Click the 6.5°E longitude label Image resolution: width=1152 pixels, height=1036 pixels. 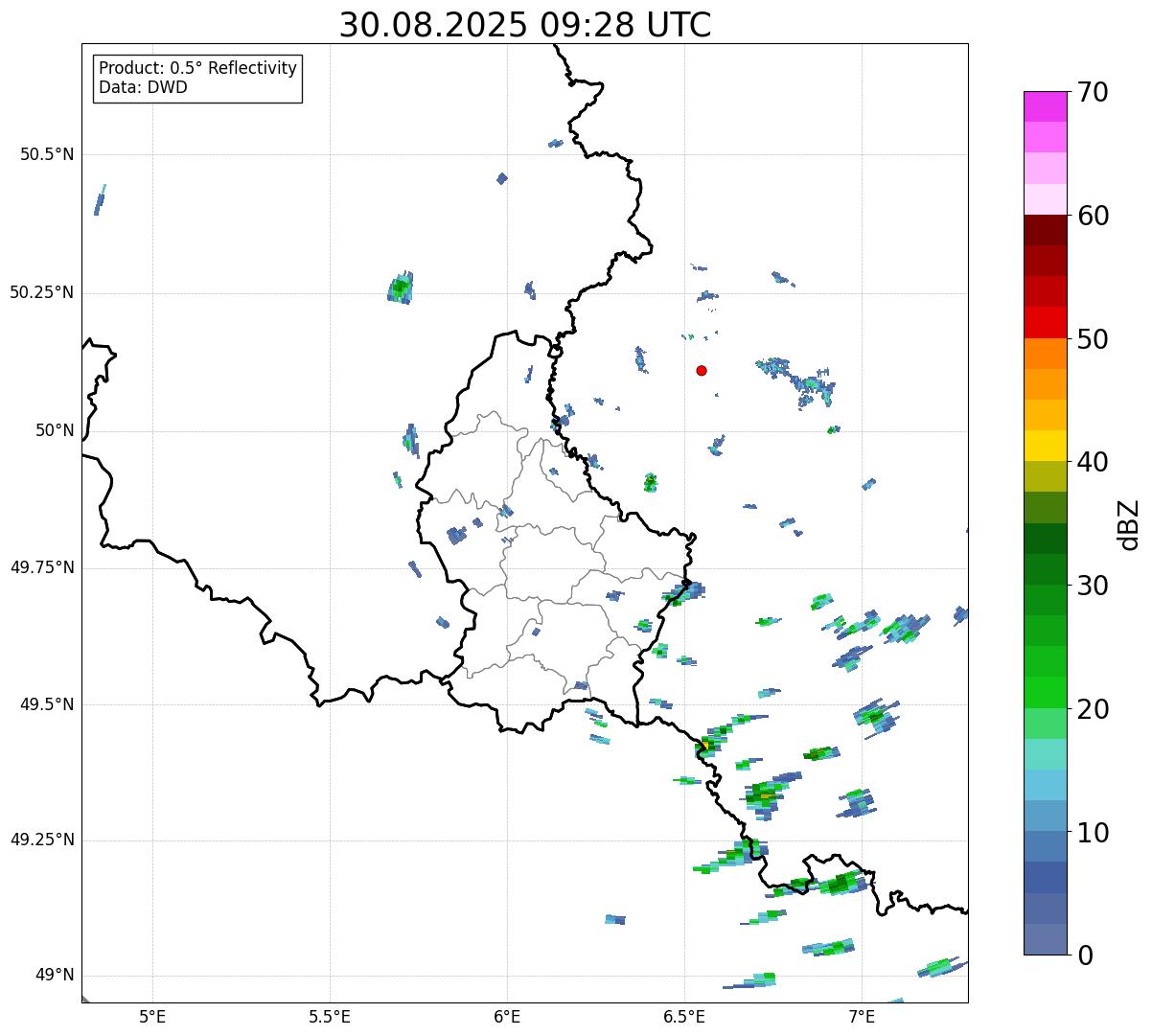tap(684, 1016)
